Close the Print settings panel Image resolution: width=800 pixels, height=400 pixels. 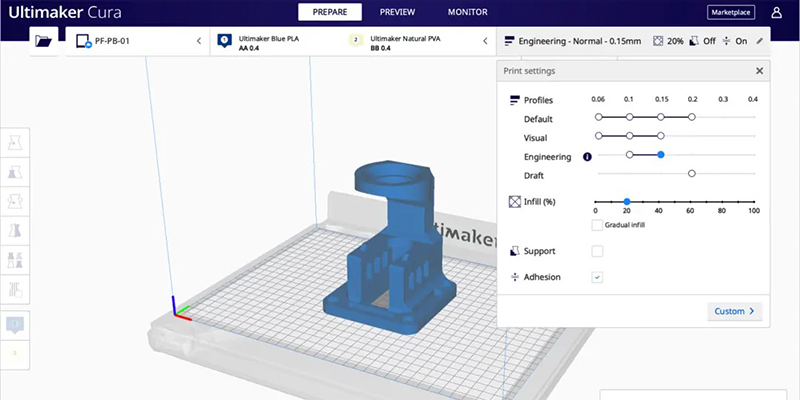(x=759, y=71)
